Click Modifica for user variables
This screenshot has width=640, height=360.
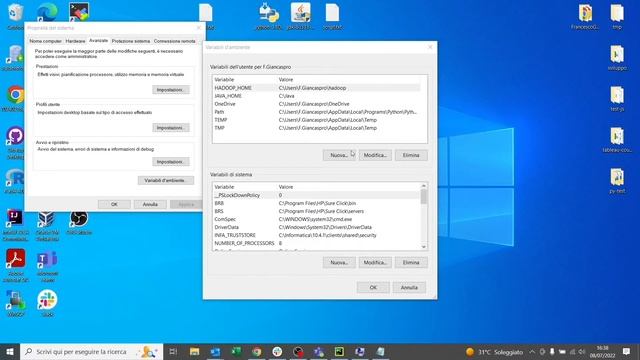(x=375, y=155)
